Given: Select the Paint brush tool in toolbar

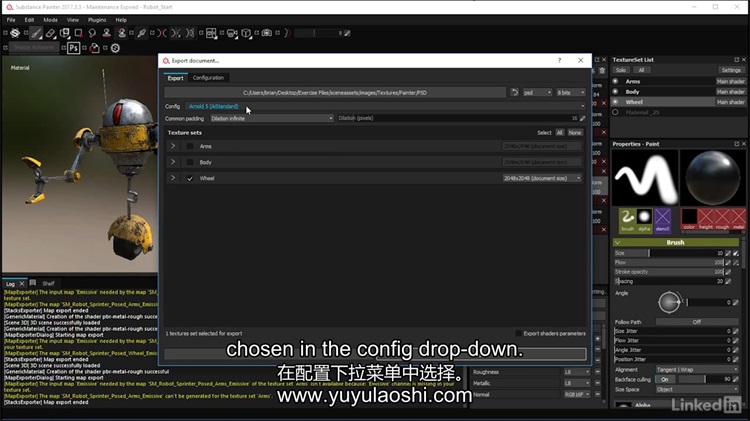Looking at the screenshot, I should pos(36,33).
